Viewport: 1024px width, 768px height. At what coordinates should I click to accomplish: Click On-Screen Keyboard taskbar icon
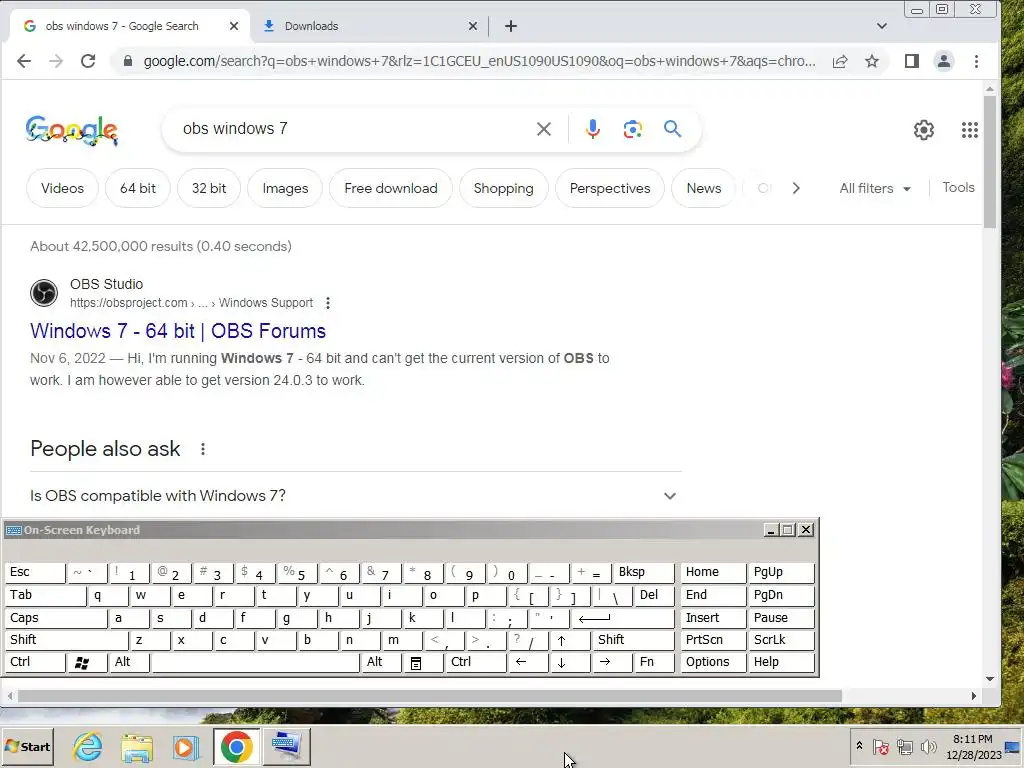pos(286,746)
